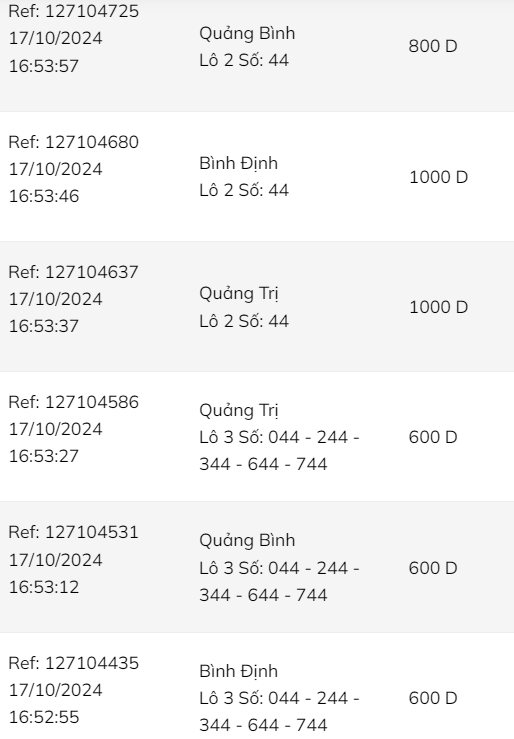Open the Quảng Trị Lô 2 Số: 44 entry
The image size is (514, 739).
[x=244, y=307]
